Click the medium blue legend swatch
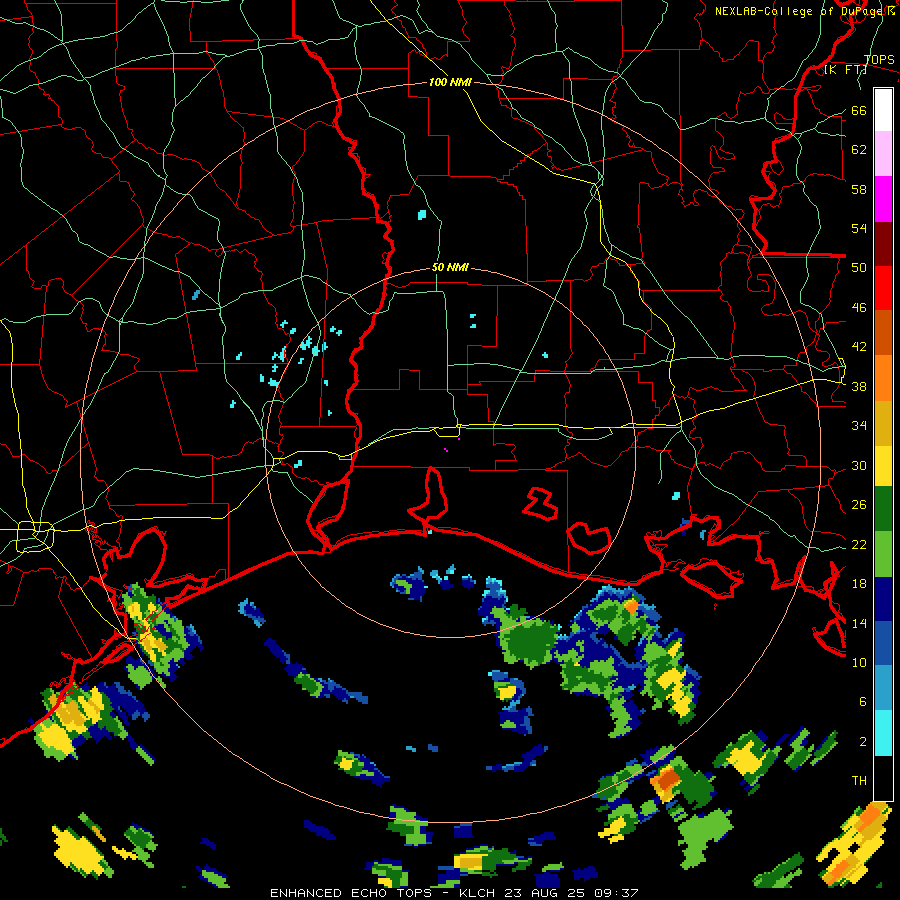This screenshot has height=900, width=900. click(883, 643)
